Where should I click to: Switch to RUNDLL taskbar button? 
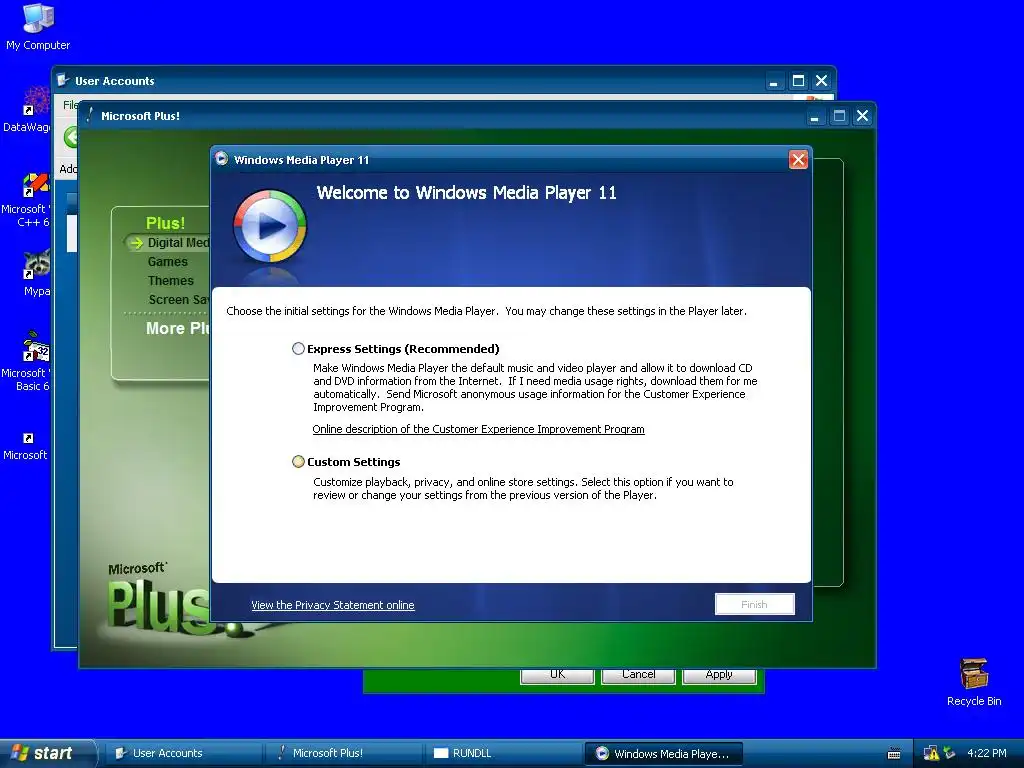[503, 754]
